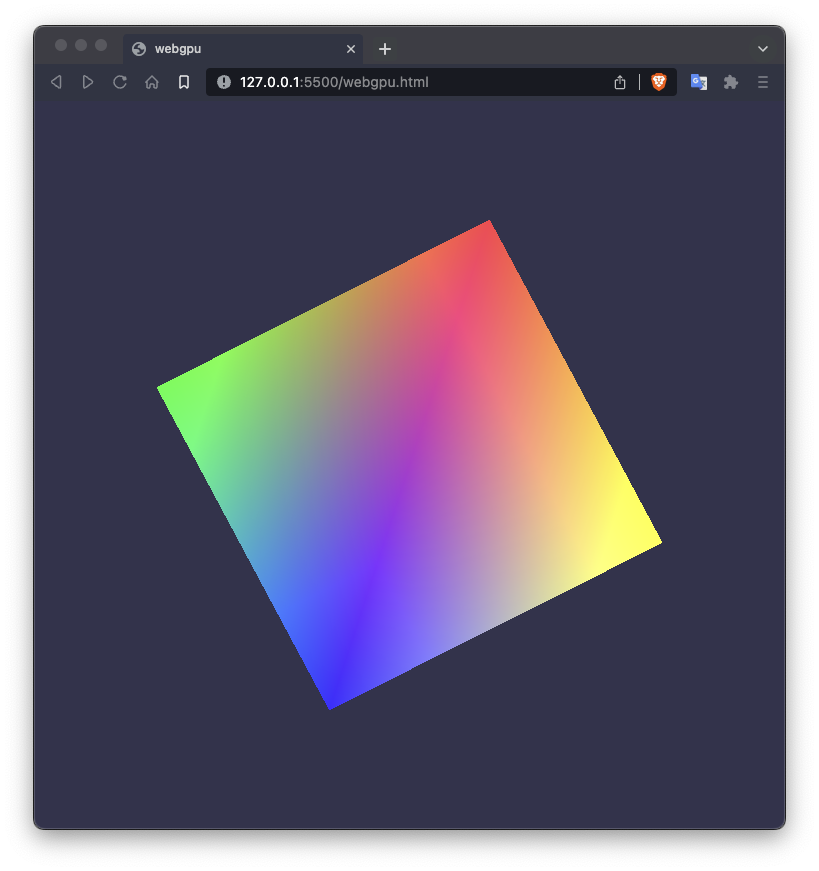
Task: Bookmark the webgpu page
Action: tap(183, 82)
